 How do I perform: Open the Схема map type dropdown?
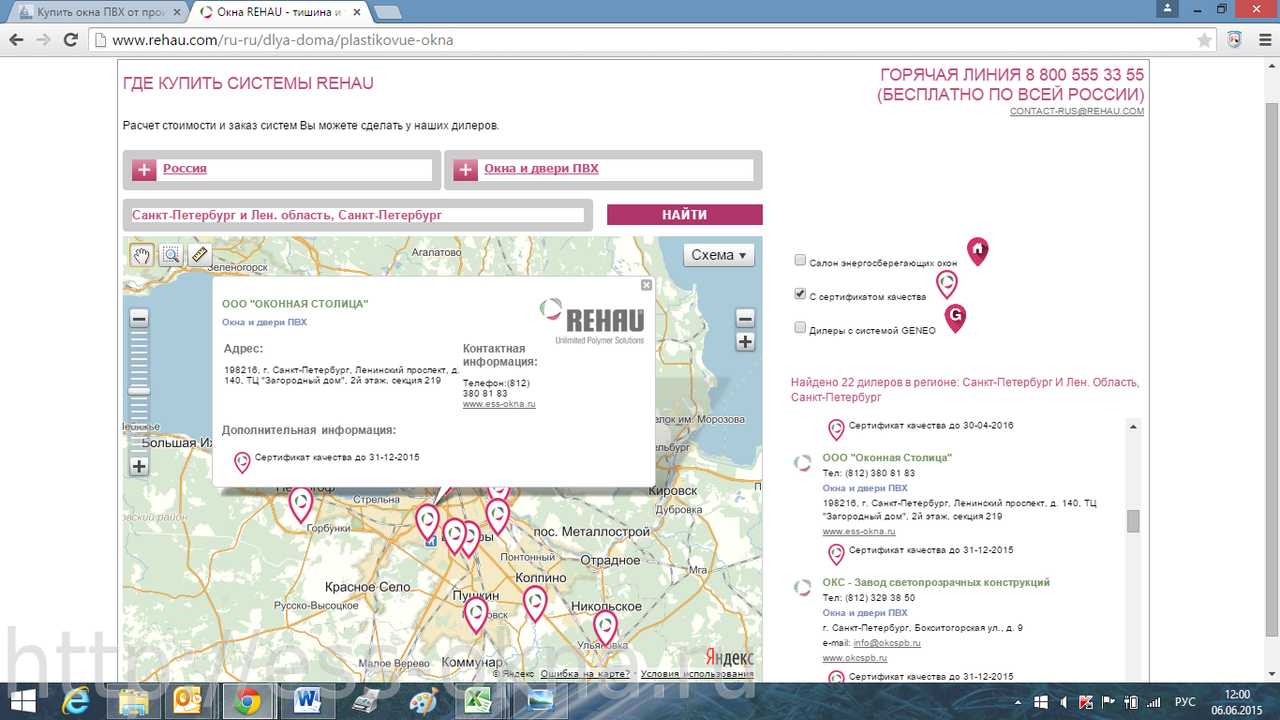719,255
